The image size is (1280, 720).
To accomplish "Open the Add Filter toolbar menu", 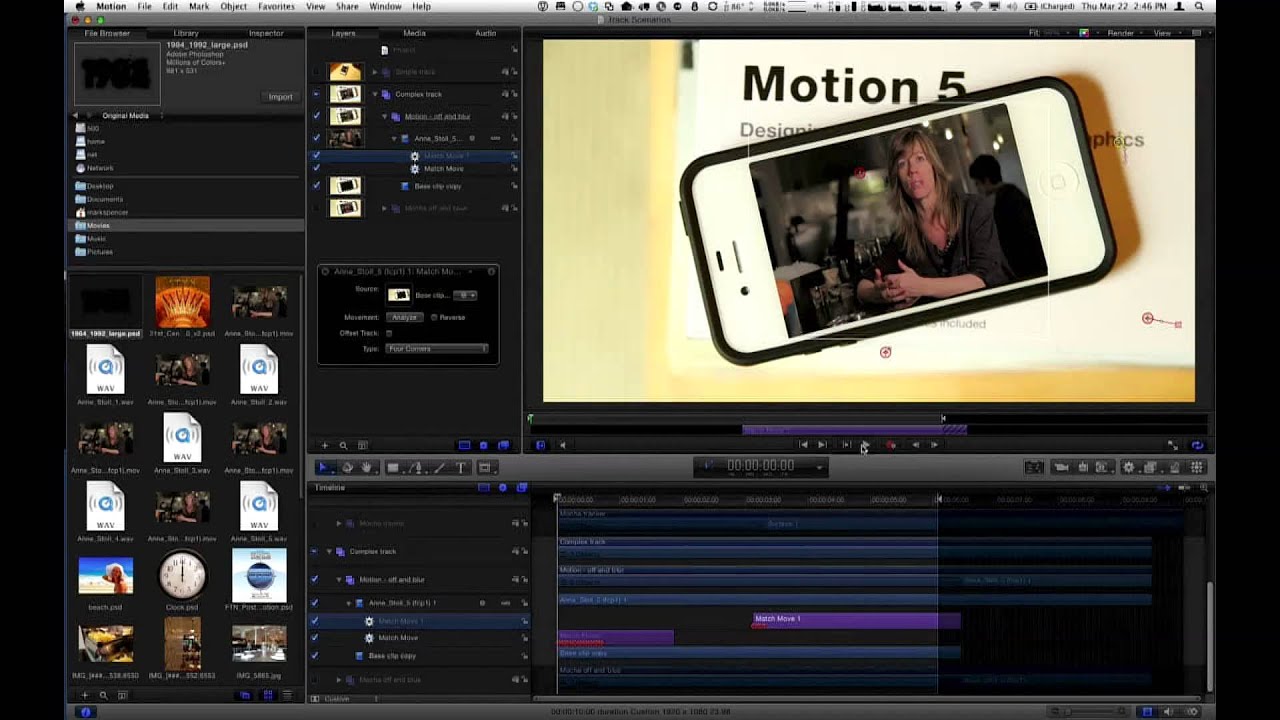I will pyautogui.click(x=1151, y=467).
